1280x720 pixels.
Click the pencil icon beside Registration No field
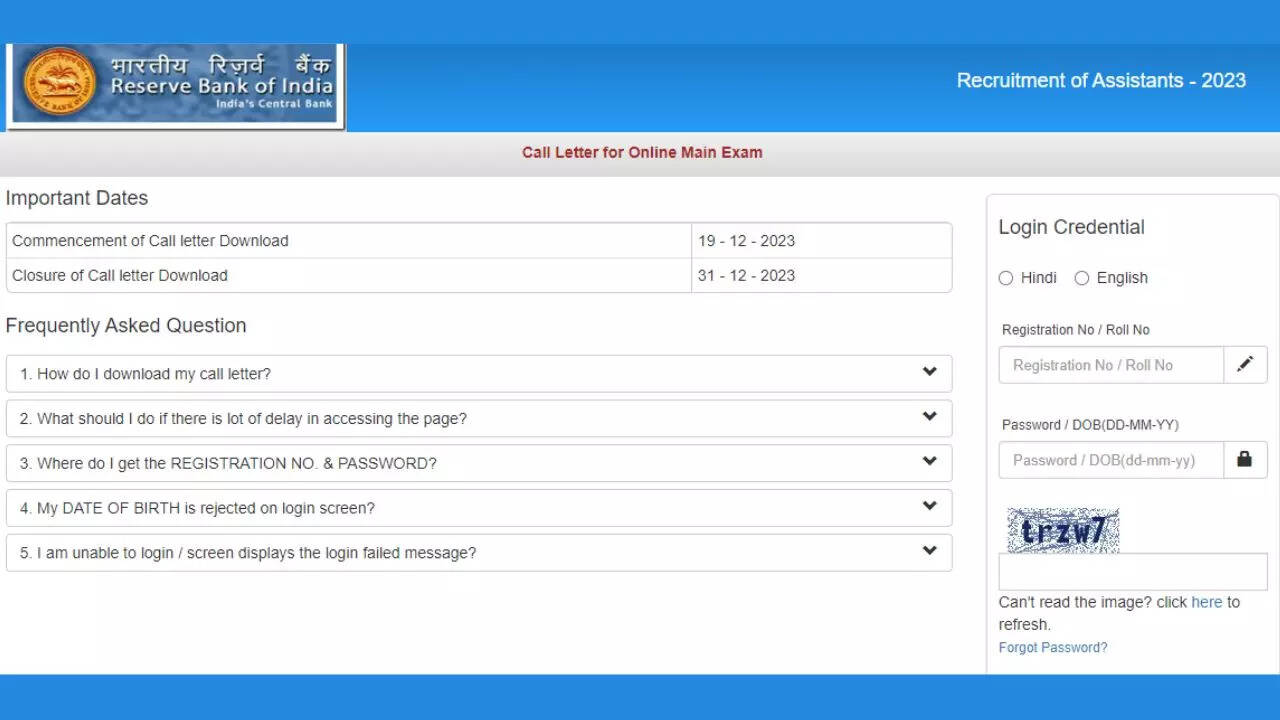click(x=1245, y=365)
